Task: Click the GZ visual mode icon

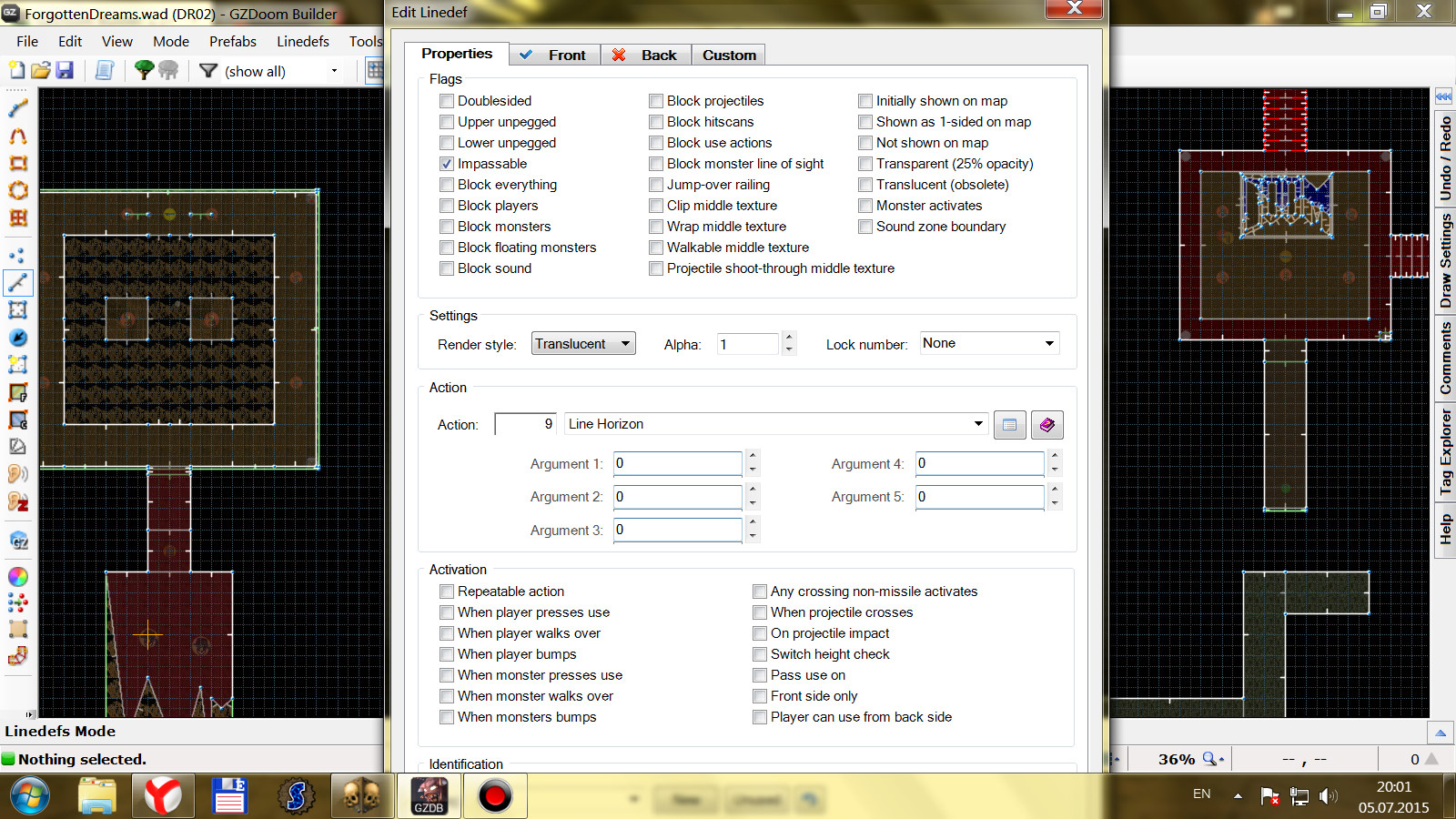Action: pyautogui.click(x=17, y=541)
